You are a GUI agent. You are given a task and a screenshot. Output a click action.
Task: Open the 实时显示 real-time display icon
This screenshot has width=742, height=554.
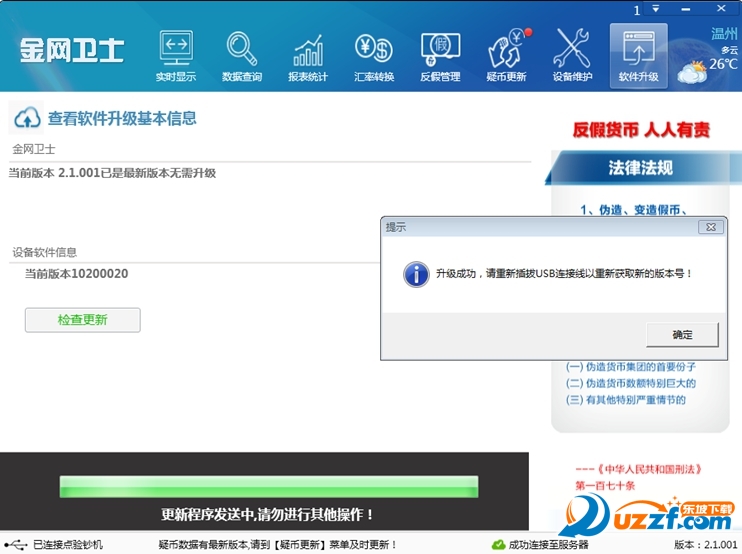click(x=176, y=56)
